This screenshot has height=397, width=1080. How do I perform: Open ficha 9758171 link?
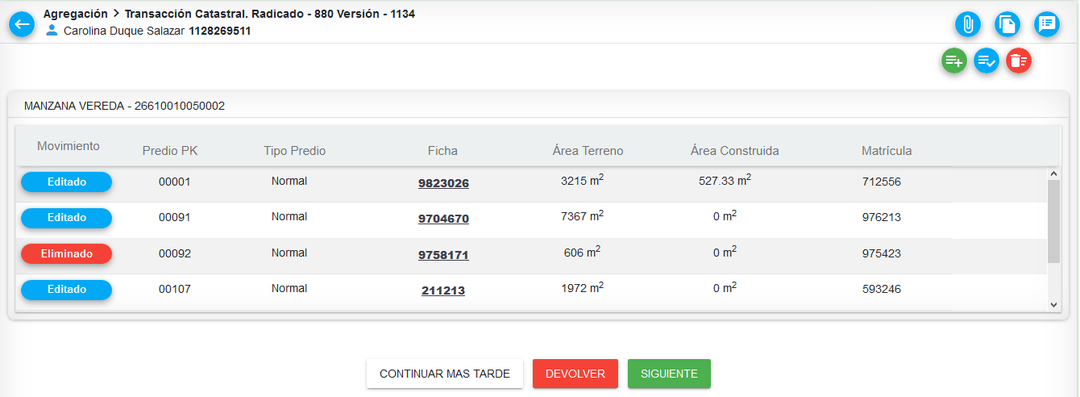(444, 255)
